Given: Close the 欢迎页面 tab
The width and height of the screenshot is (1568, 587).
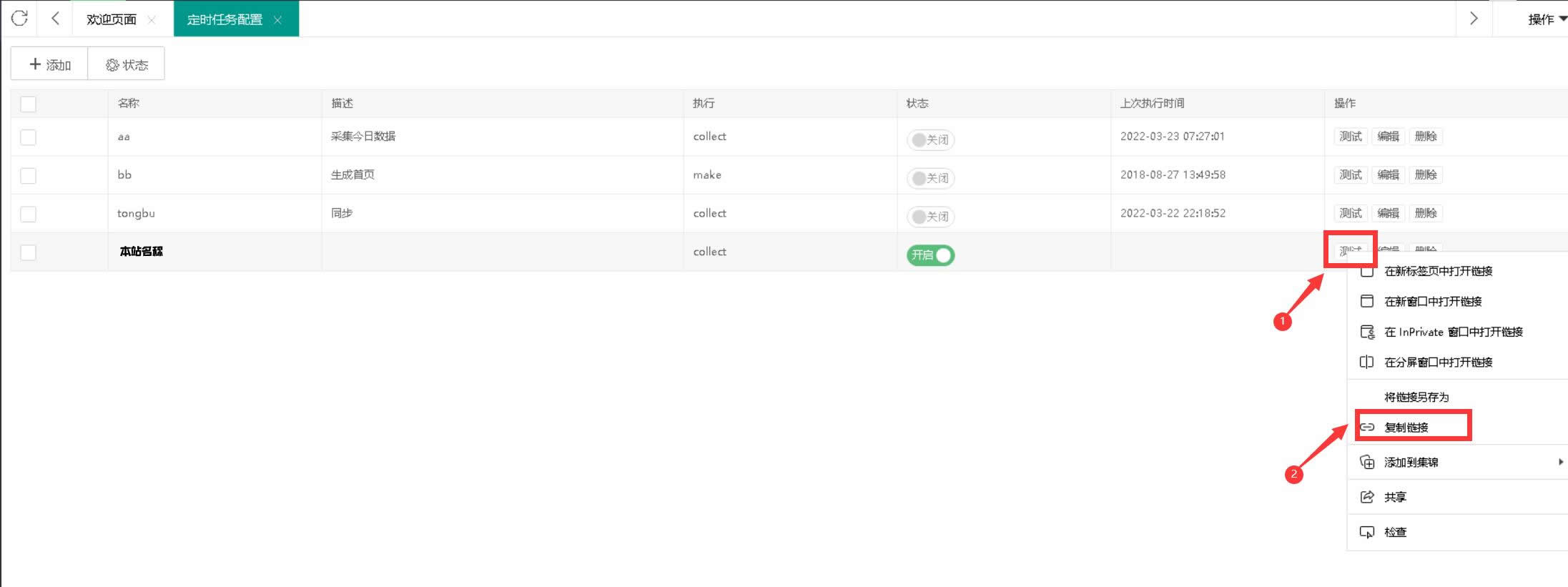Looking at the screenshot, I should [152, 20].
